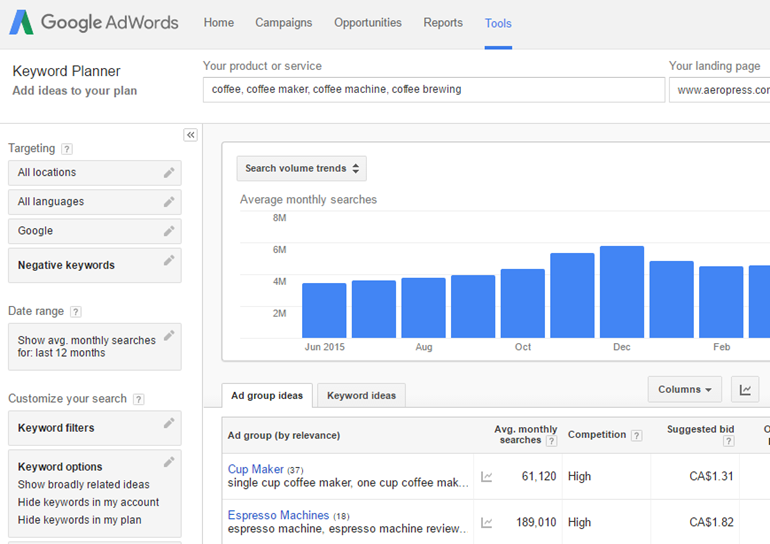770x544 pixels.
Task: Click the pencil icon next to All locations
Action: [x=169, y=173]
